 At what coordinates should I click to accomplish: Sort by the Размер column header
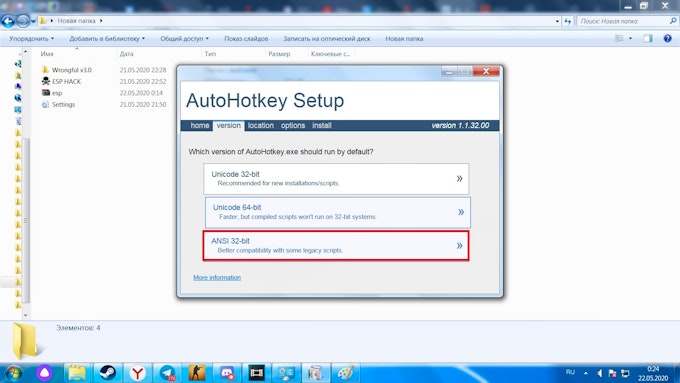[279, 54]
